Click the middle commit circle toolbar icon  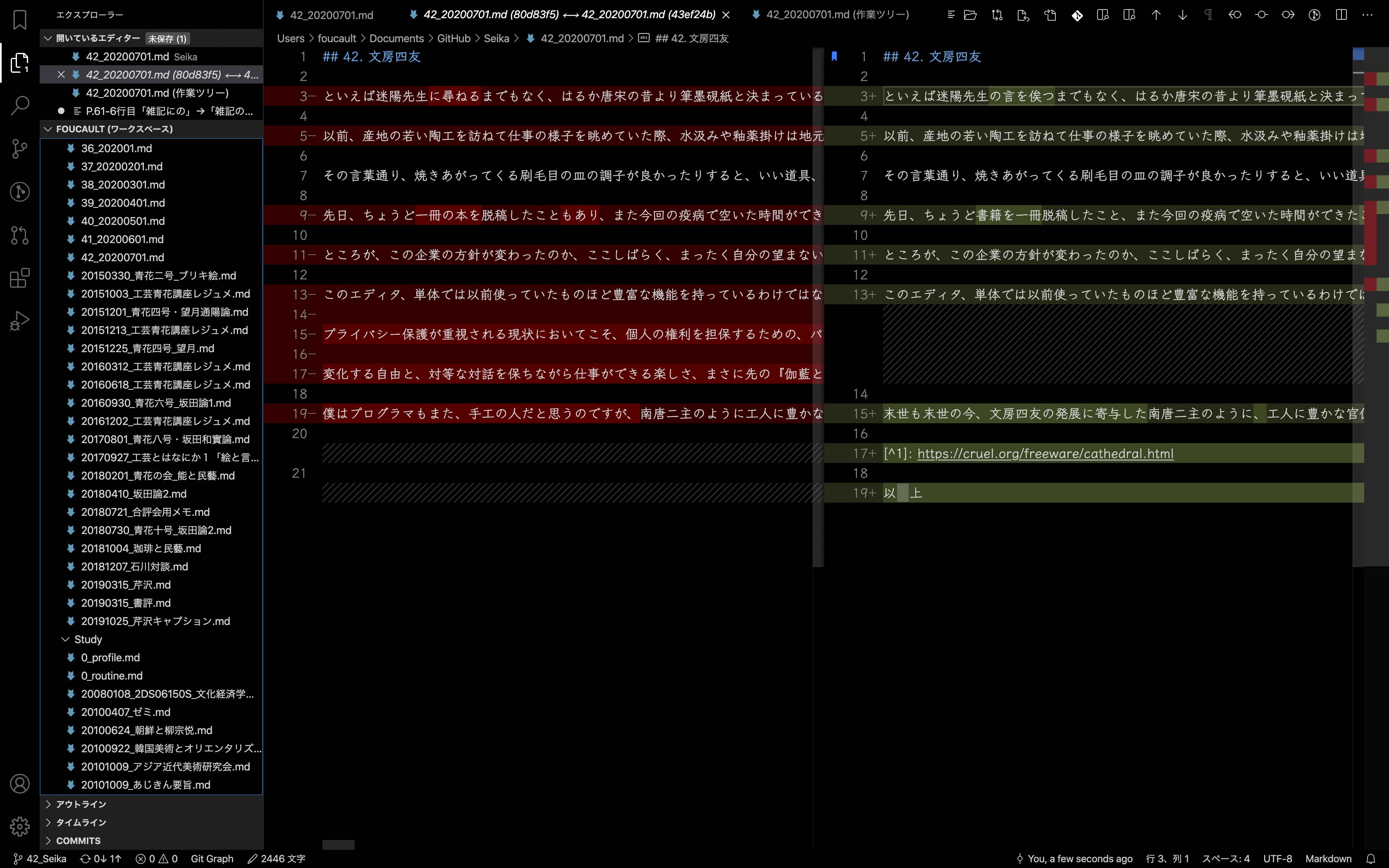click(1262, 15)
